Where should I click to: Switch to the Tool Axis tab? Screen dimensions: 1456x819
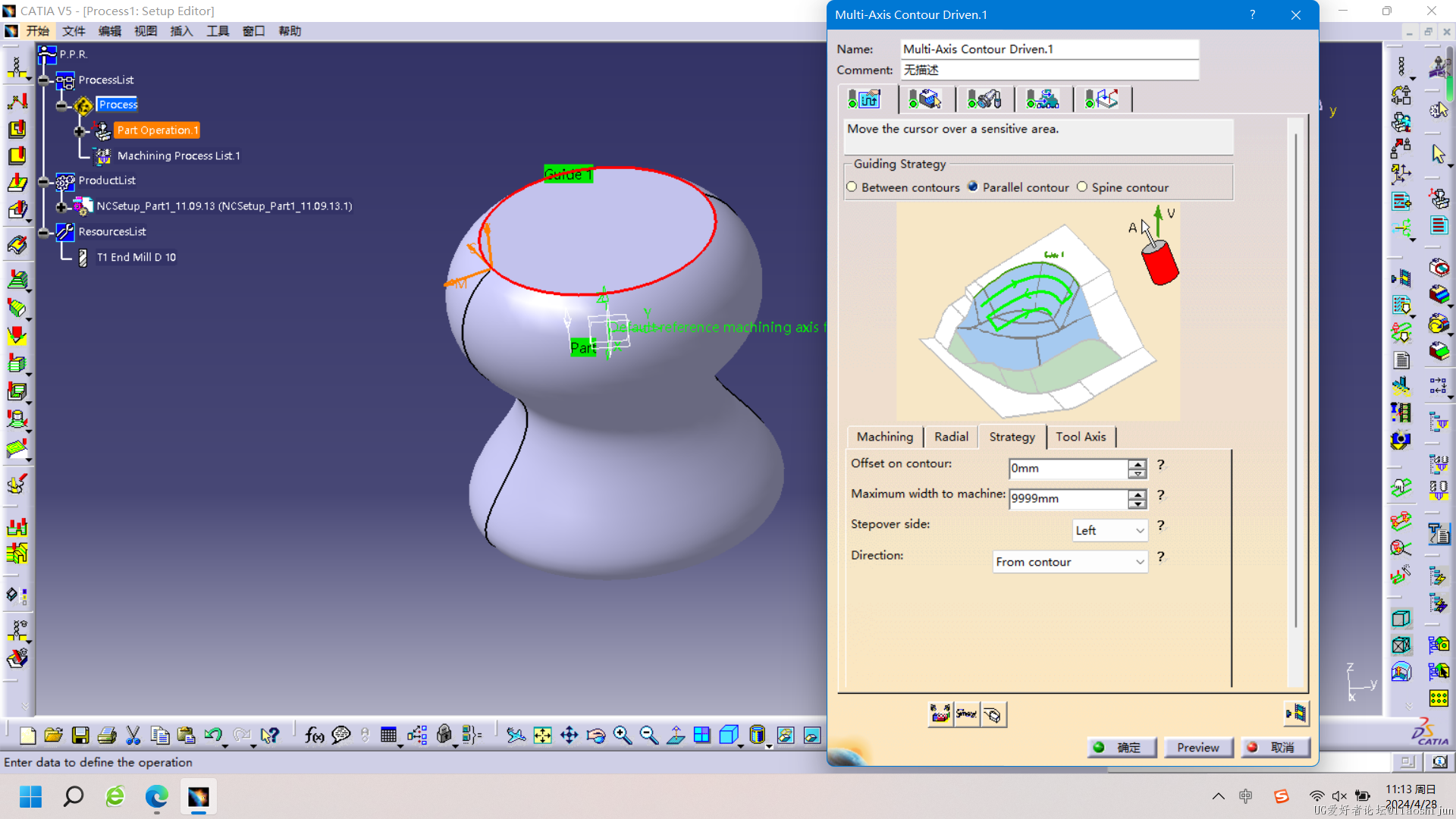point(1081,437)
